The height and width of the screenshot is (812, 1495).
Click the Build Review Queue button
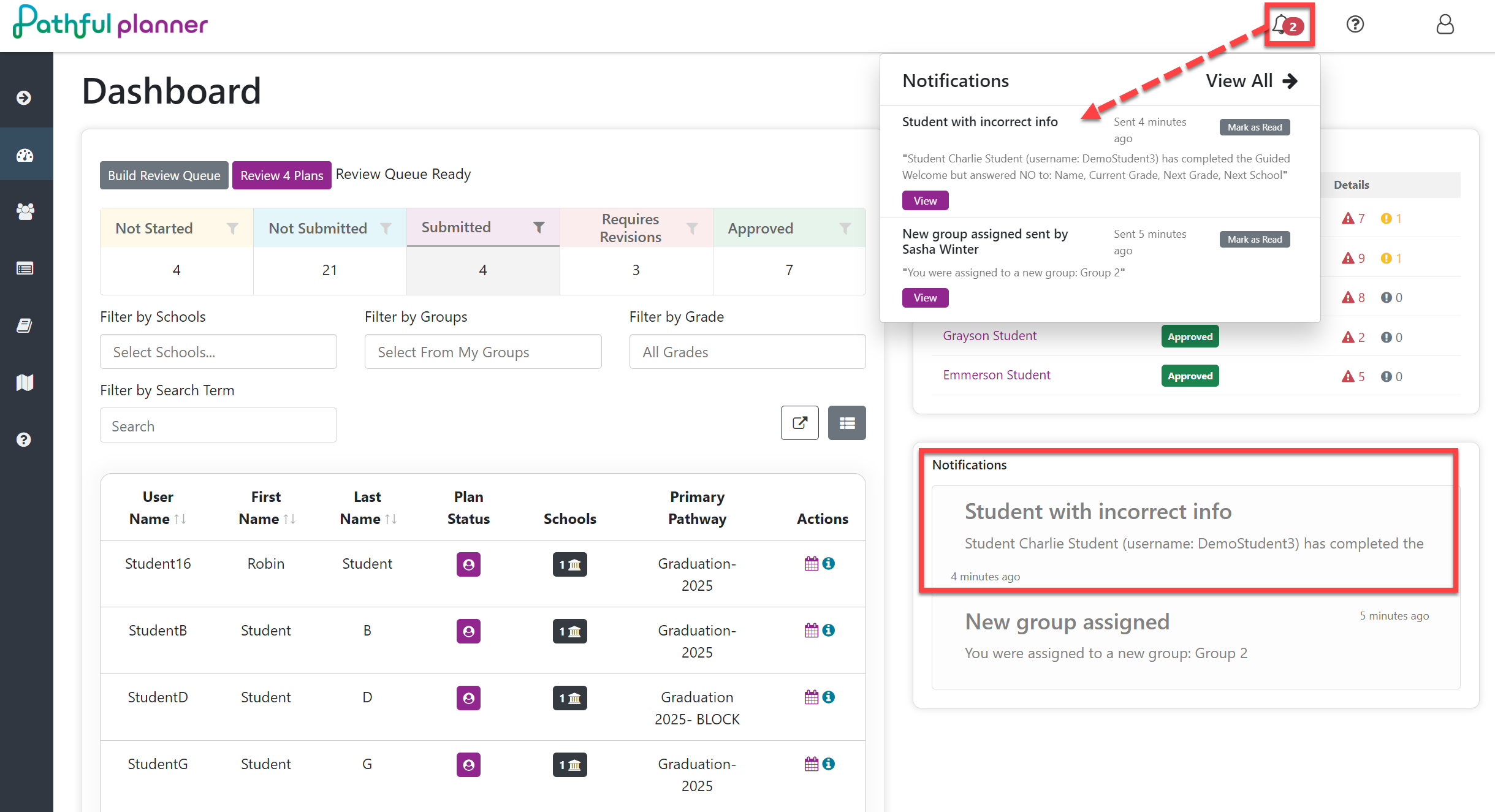[164, 175]
